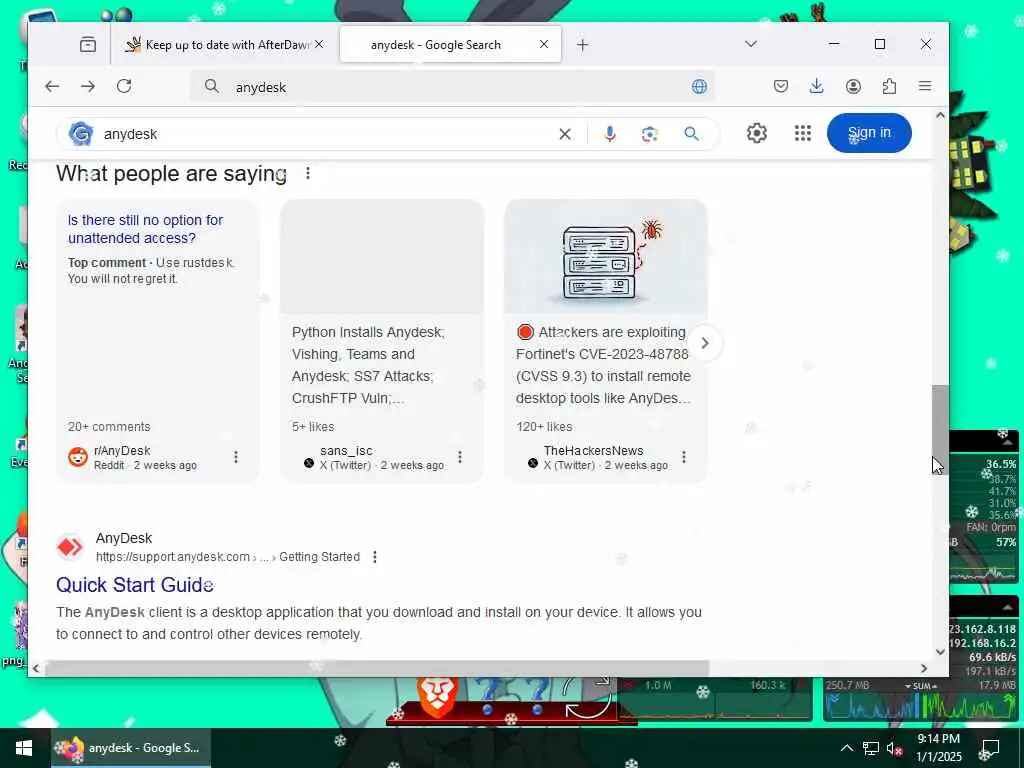This screenshot has width=1024, height=768.
Task: Open Google Lens image search
Action: point(649,134)
